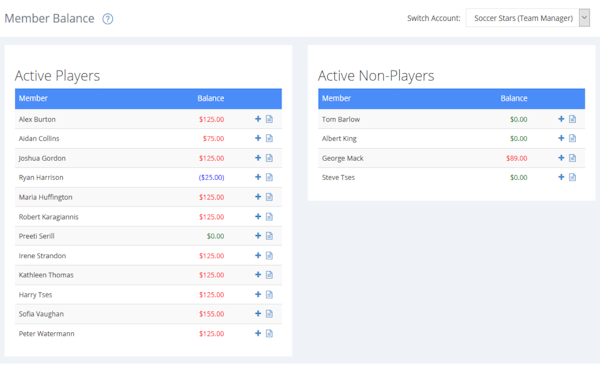Click Aidan Collins's $75.00 balance
600x384 pixels.
(x=214, y=138)
